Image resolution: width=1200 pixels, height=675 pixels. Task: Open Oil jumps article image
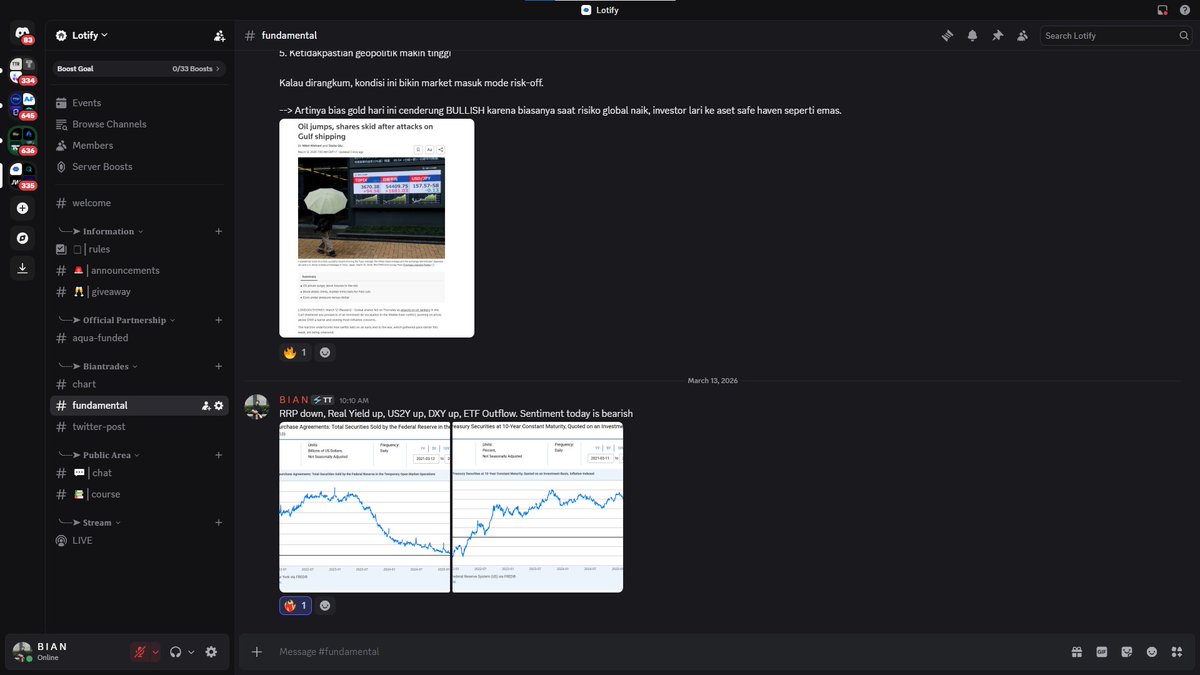376,228
